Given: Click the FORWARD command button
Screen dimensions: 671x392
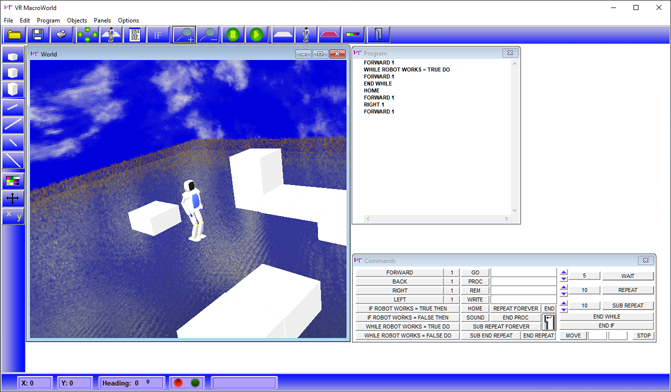Looking at the screenshot, I should (x=399, y=272).
